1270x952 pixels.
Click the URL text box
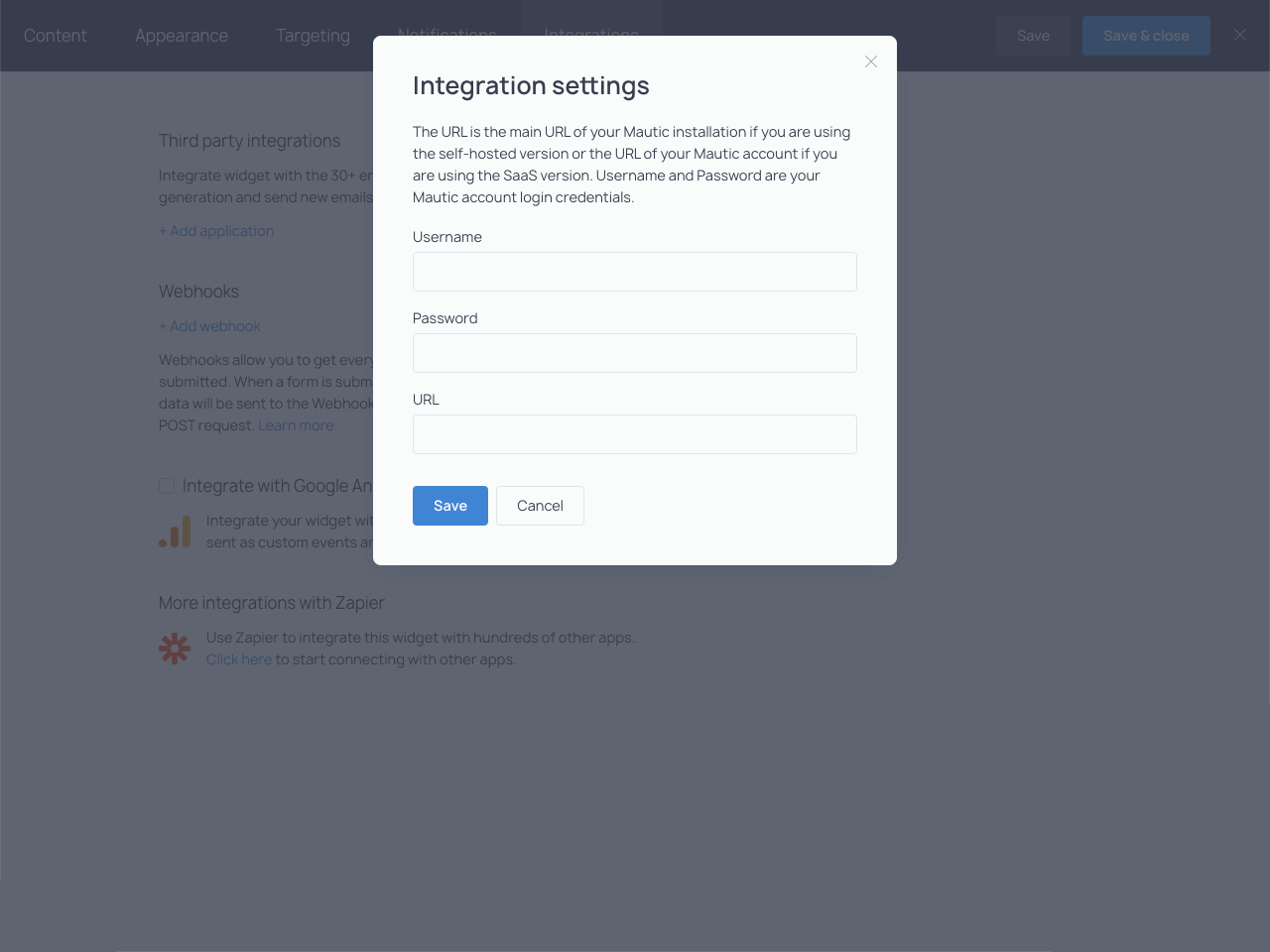click(x=635, y=434)
